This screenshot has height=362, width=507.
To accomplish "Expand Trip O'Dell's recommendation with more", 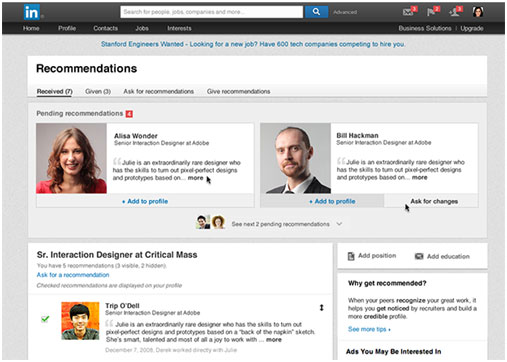I will point(274,340).
